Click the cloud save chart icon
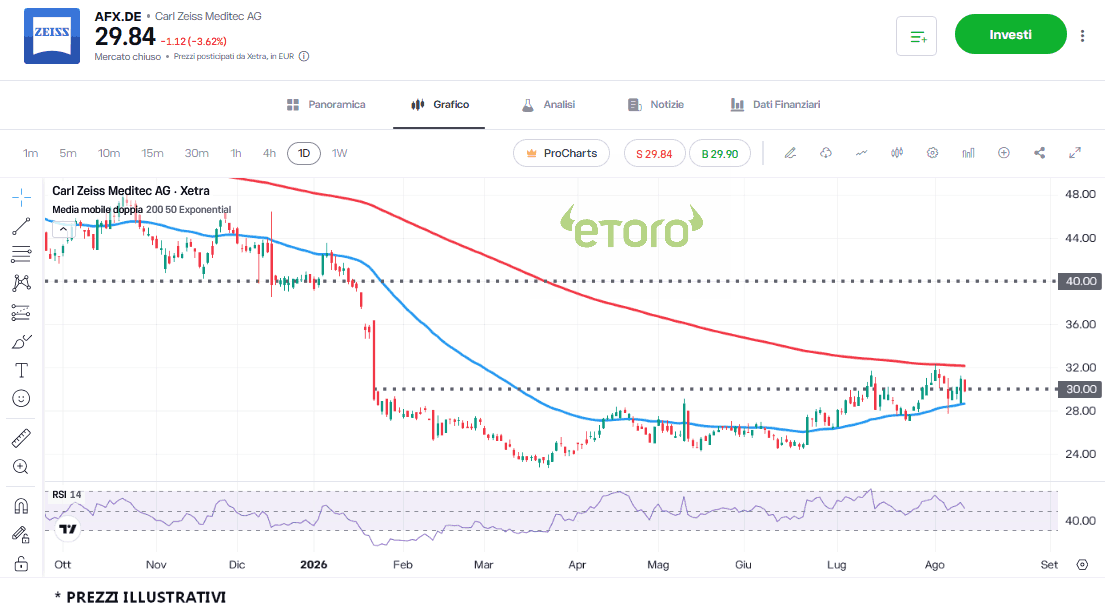Viewport: 1105px width, 607px height. tap(826, 153)
